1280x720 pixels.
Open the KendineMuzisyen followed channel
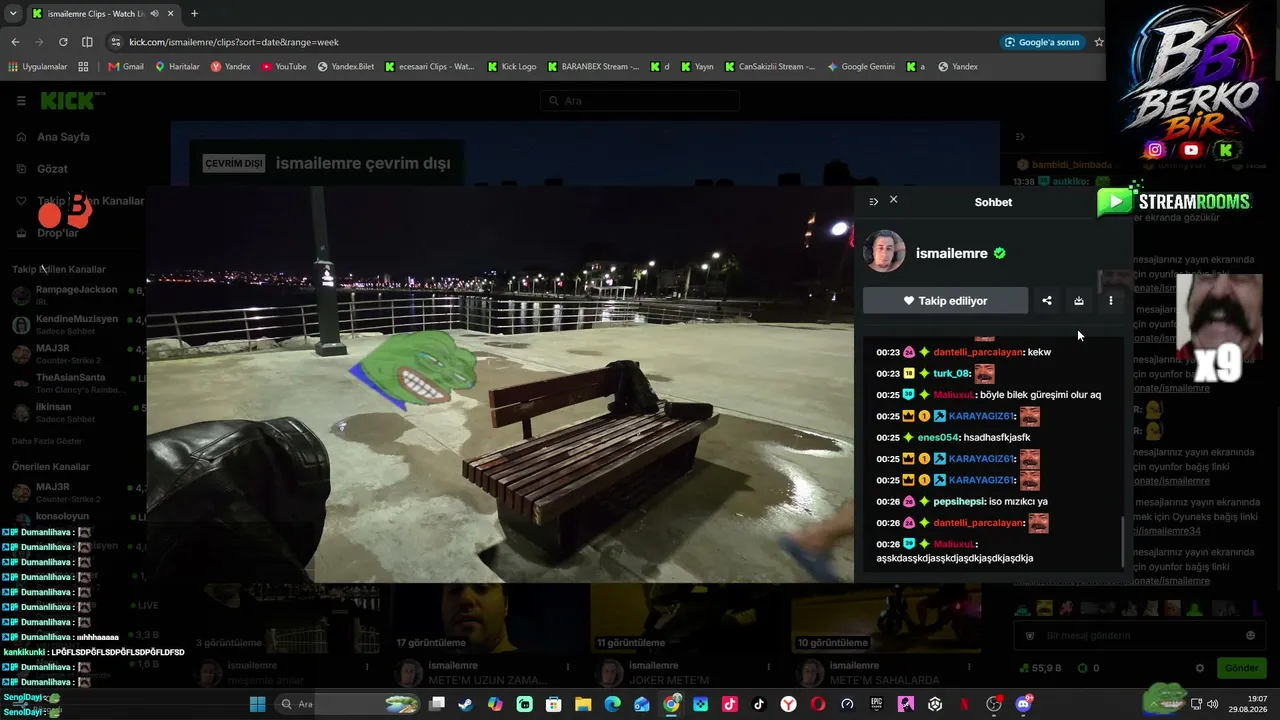tap(75, 324)
